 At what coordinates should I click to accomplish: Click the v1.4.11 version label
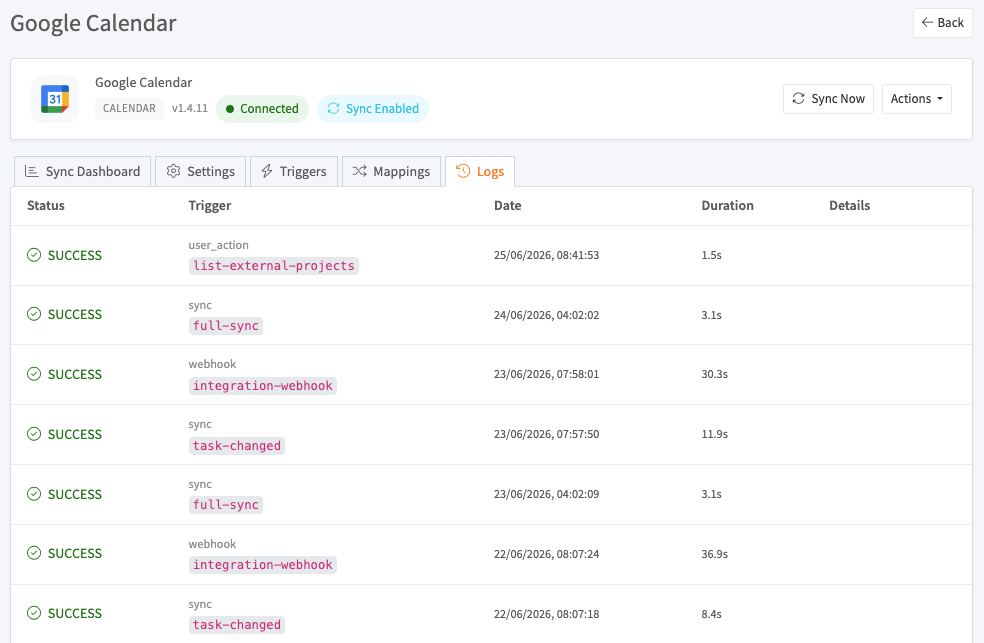point(190,108)
